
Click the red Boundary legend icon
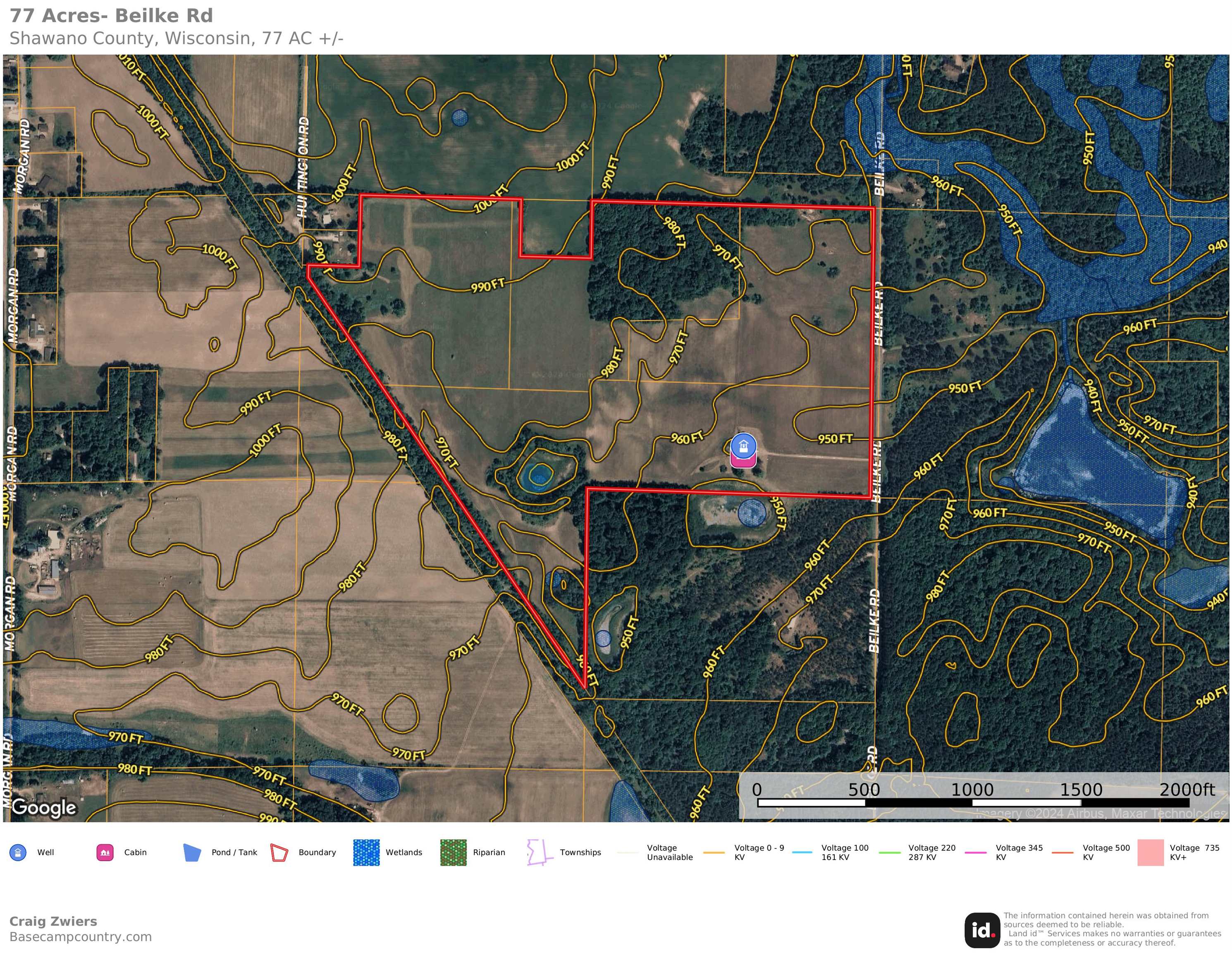(279, 852)
